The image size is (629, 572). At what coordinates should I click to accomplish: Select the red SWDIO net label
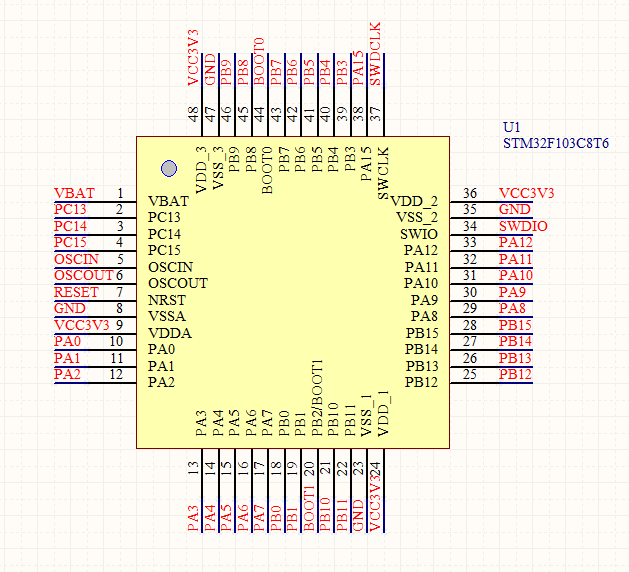pyautogui.click(x=523, y=226)
